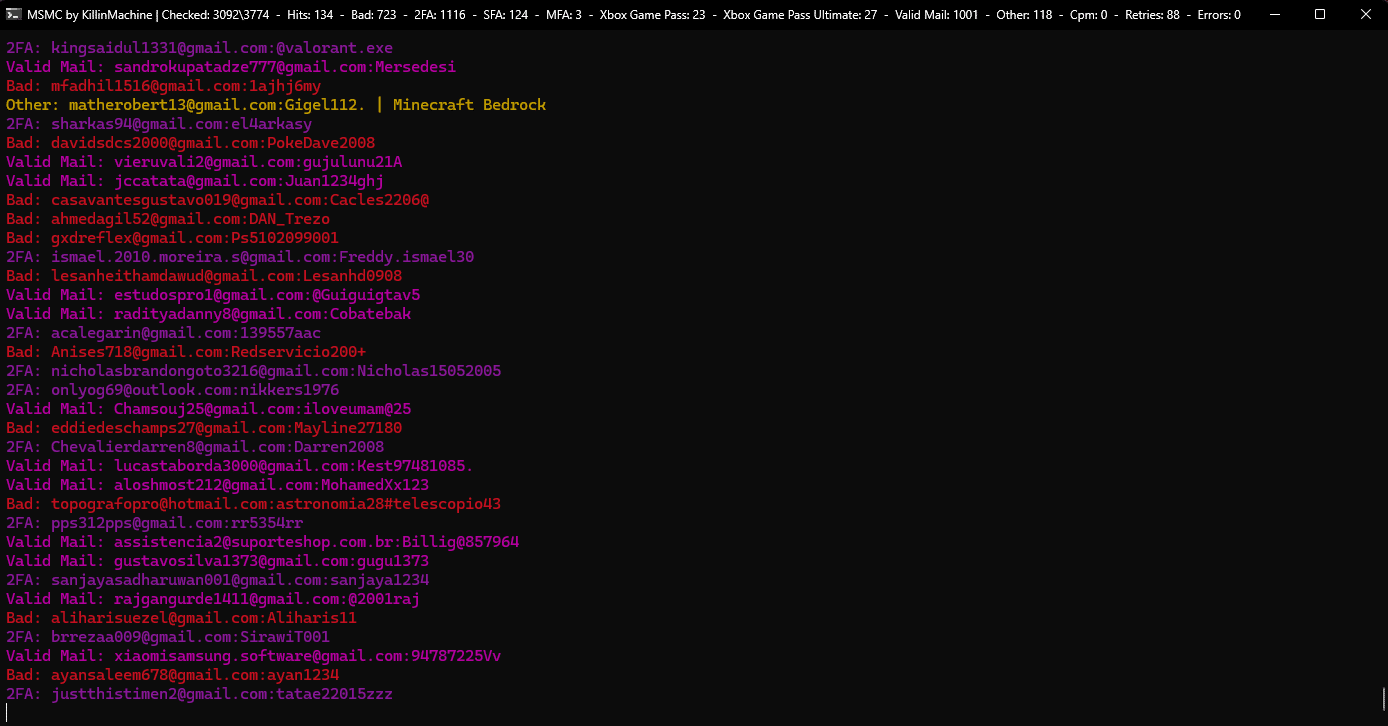Image resolution: width=1388 pixels, height=726 pixels.
Task: Minimize the MSMC console window
Action: (1273, 14)
